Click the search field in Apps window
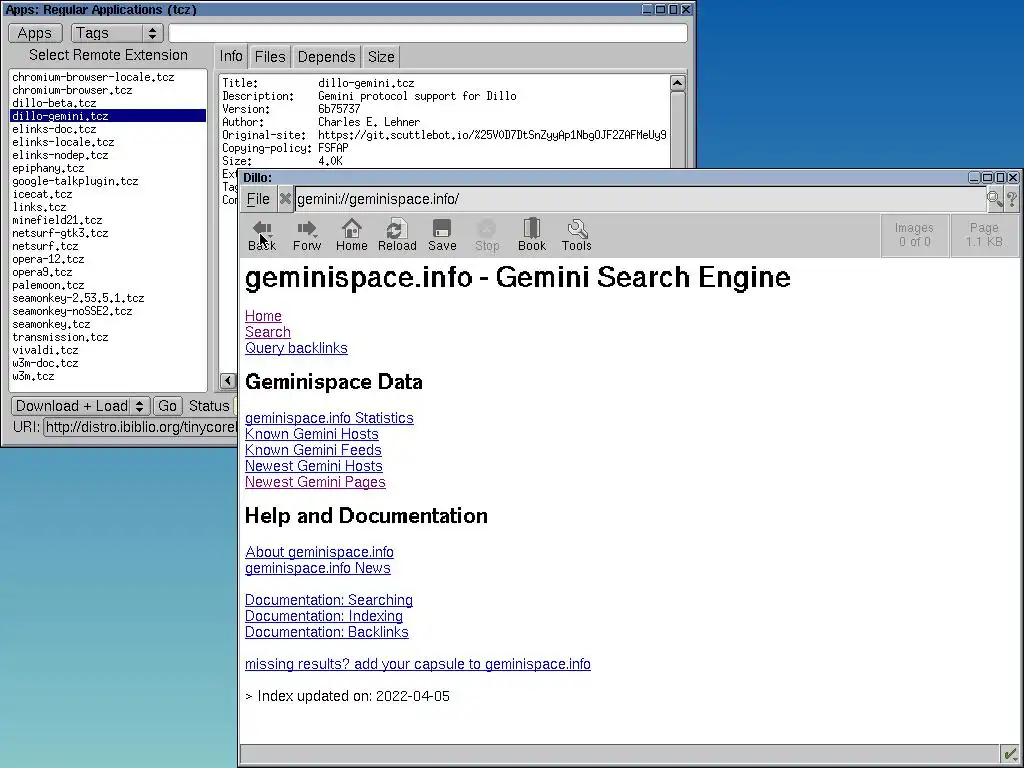Viewport: 1024px width, 768px height. pos(428,33)
